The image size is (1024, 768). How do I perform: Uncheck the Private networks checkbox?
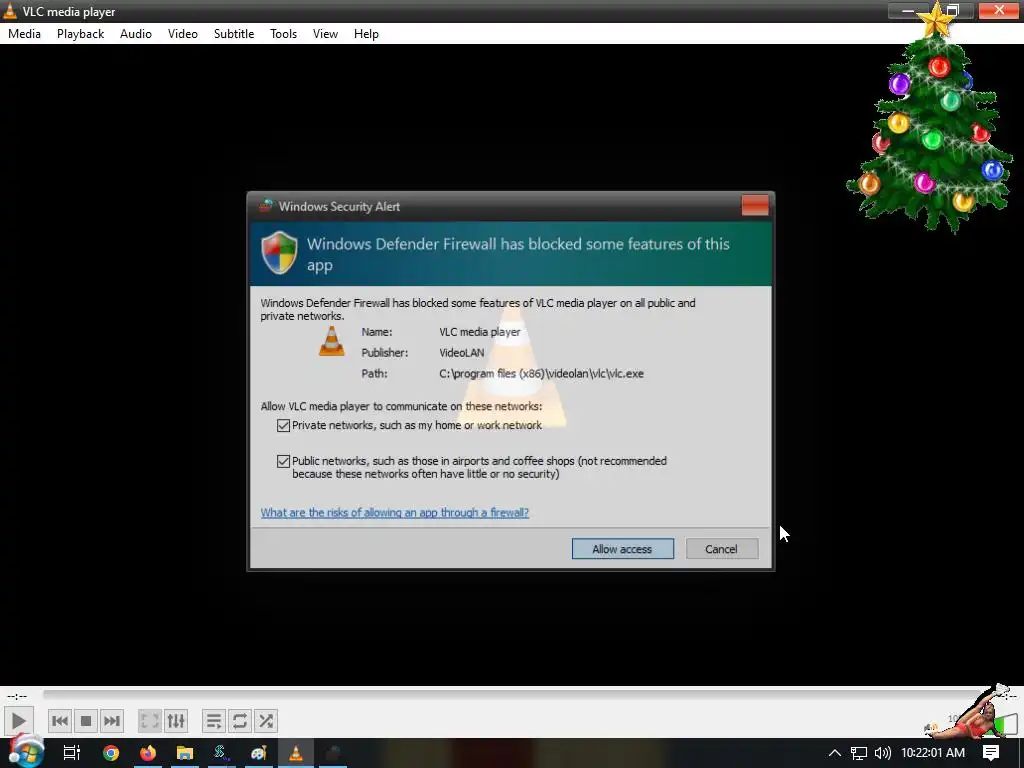[x=283, y=426]
